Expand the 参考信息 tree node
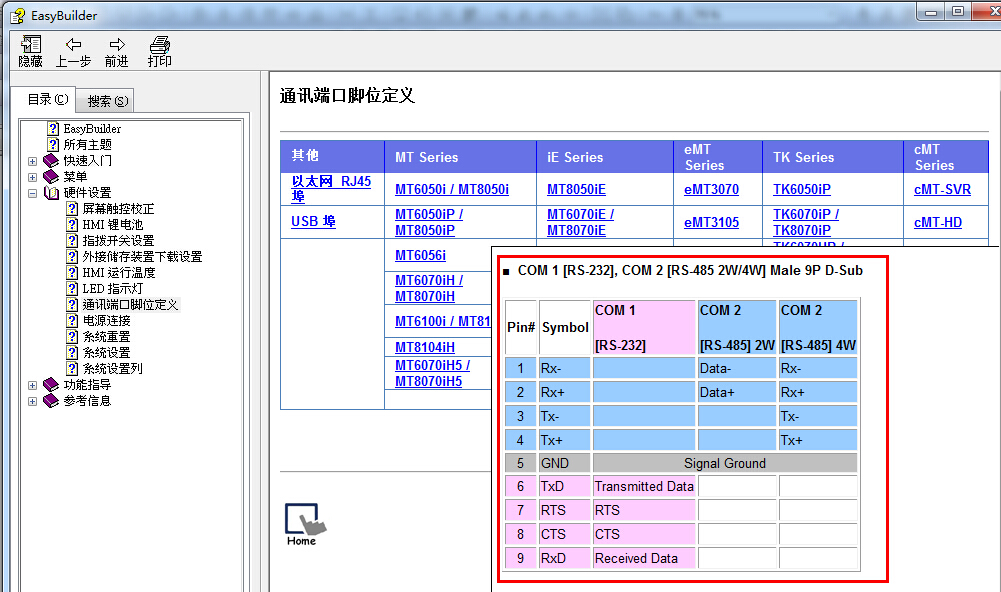Image resolution: width=1001 pixels, height=592 pixels. (33, 401)
